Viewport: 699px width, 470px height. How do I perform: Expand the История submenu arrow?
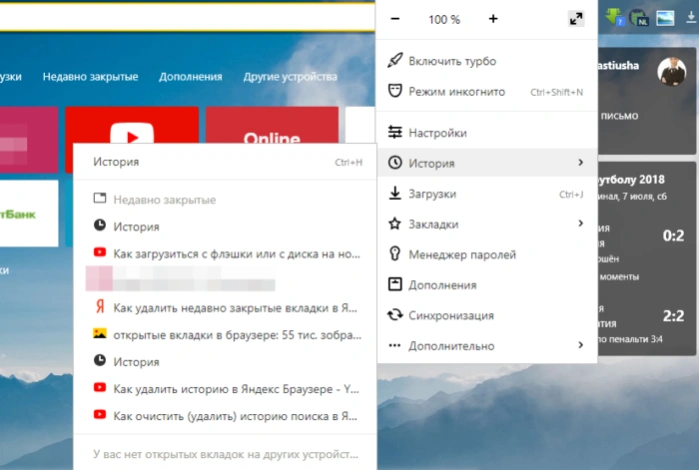580,162
